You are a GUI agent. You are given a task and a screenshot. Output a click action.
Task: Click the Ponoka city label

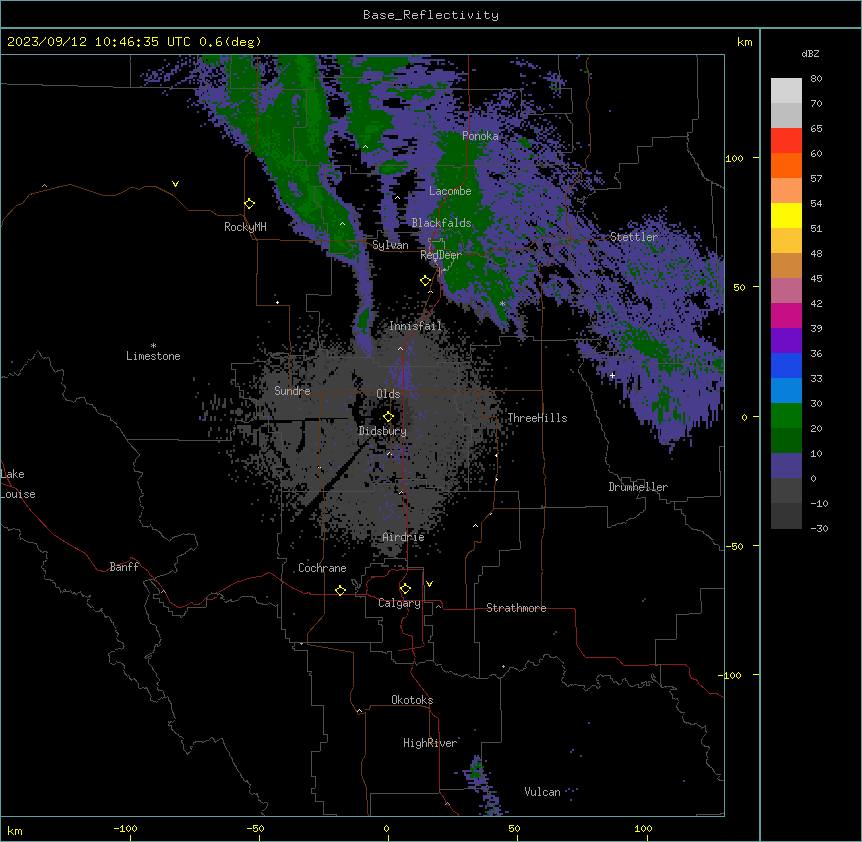[480, 136]
